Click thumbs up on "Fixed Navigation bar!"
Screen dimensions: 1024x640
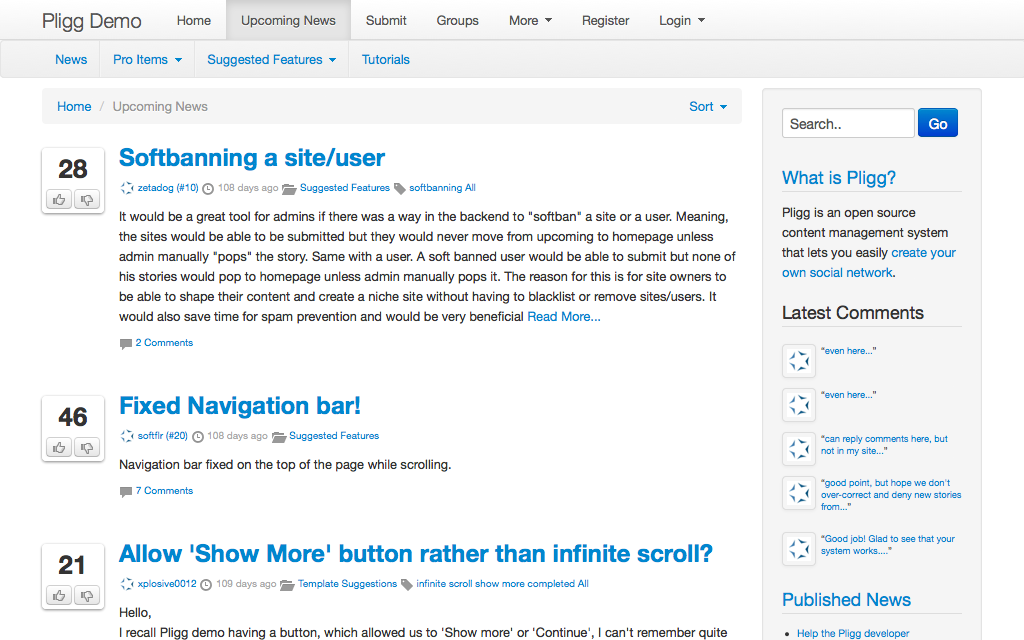(59, 448)
